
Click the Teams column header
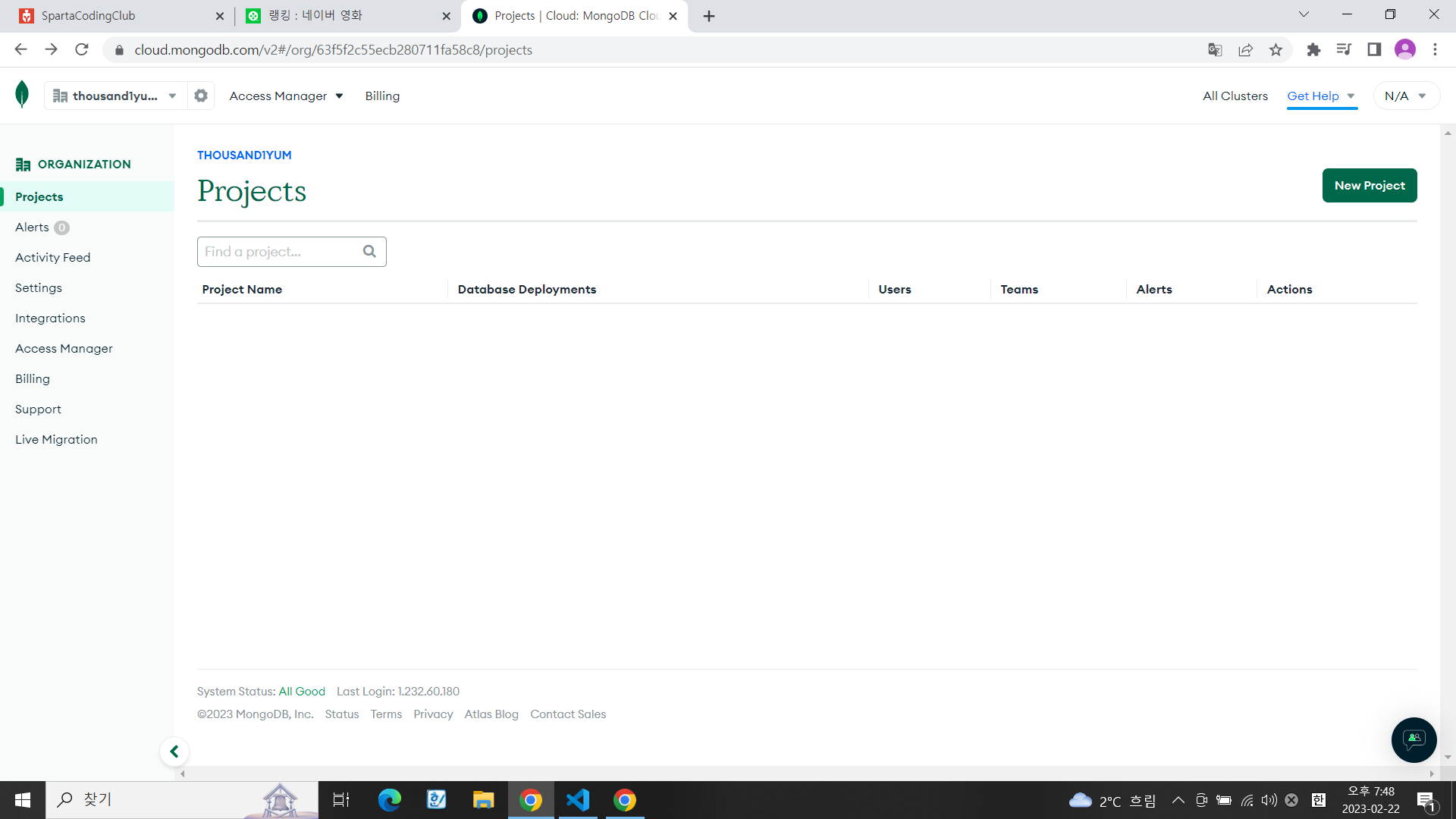pos(1019,290)
